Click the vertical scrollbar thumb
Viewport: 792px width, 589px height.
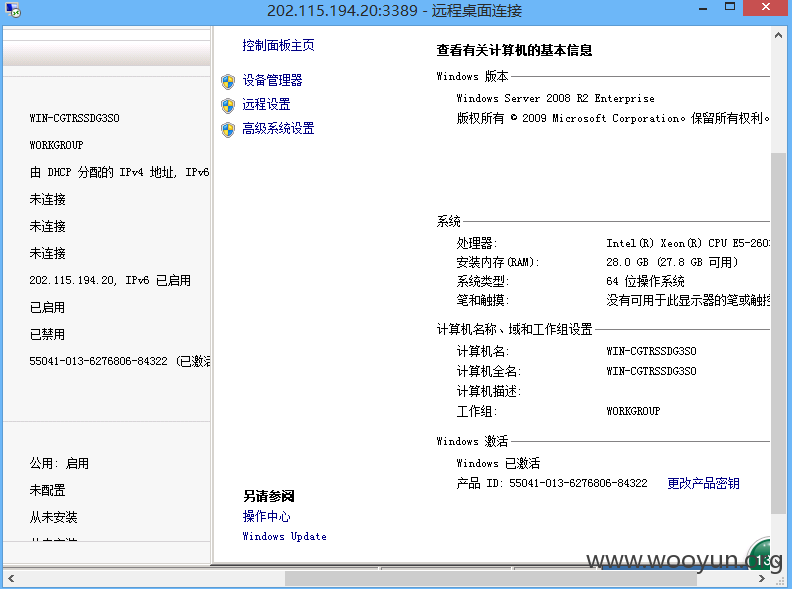point(778,333)
